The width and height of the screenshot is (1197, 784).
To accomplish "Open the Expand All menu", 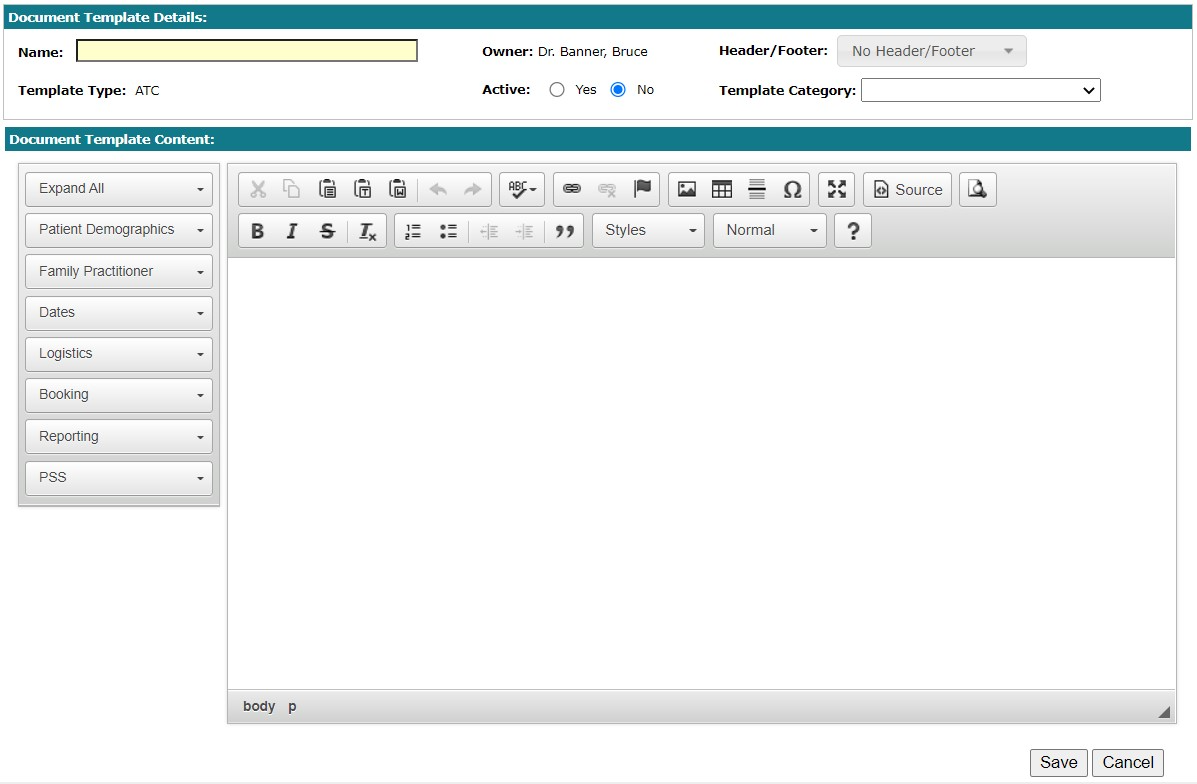I will click(x=119, y=189).
